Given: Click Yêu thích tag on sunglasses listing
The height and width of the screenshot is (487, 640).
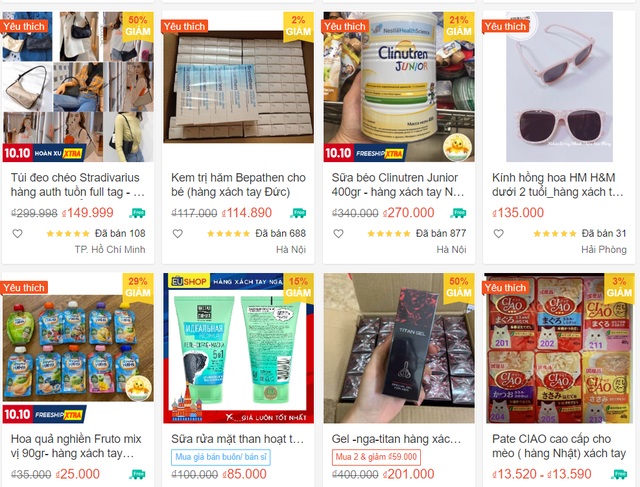Looking at the screenshot, I should click(x=505, y=27).
